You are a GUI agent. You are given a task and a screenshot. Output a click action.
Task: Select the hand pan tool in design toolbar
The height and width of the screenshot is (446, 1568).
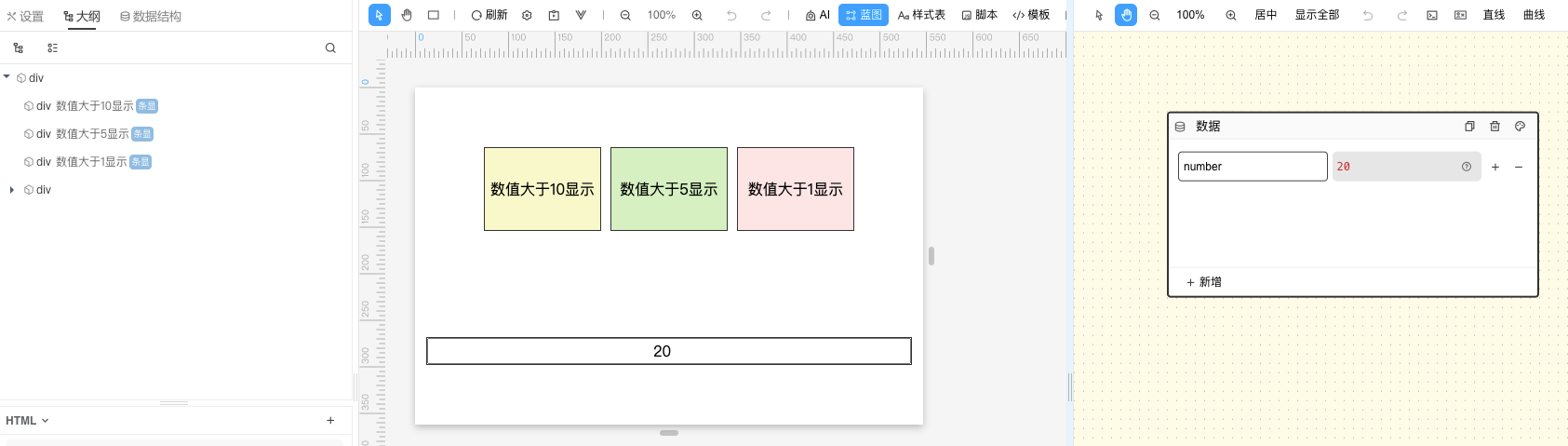pyautogui.click(x=407, y=15)
